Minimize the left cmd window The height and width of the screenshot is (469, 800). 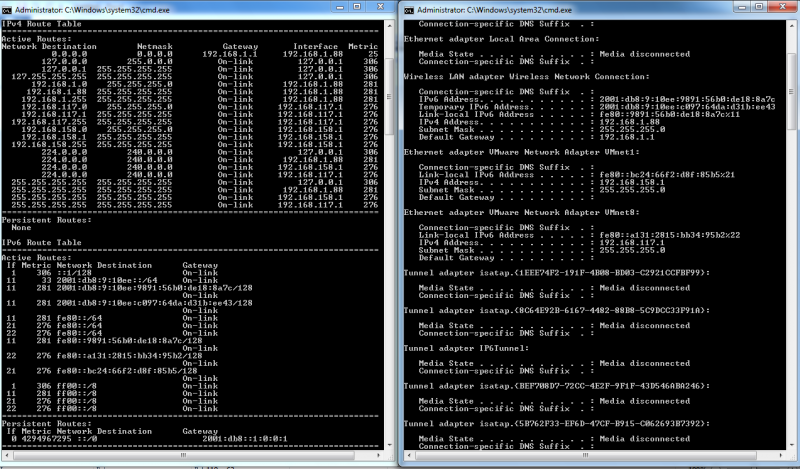coord(340,7)
